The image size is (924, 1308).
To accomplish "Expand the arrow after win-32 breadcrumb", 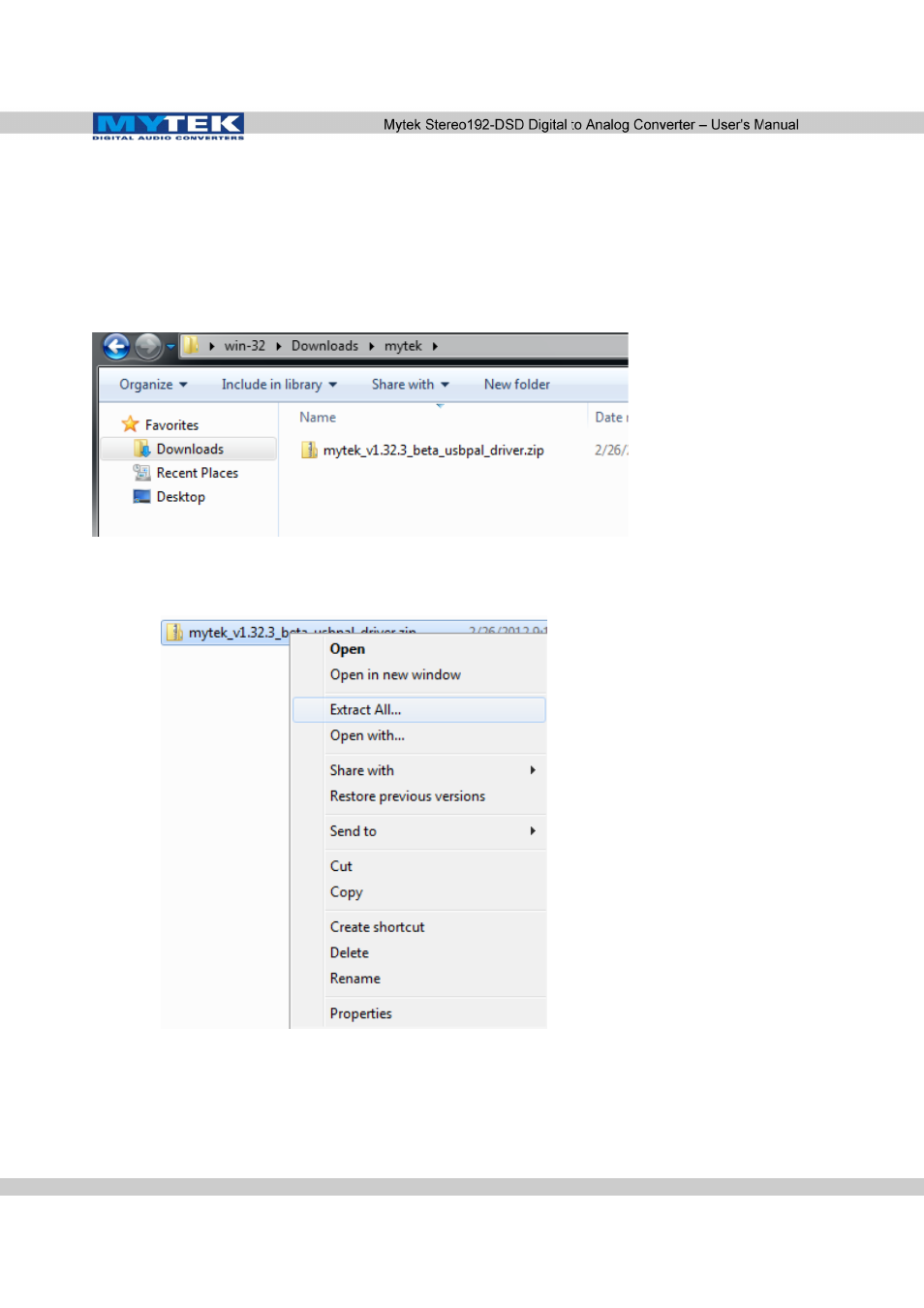I will (278, 346).
